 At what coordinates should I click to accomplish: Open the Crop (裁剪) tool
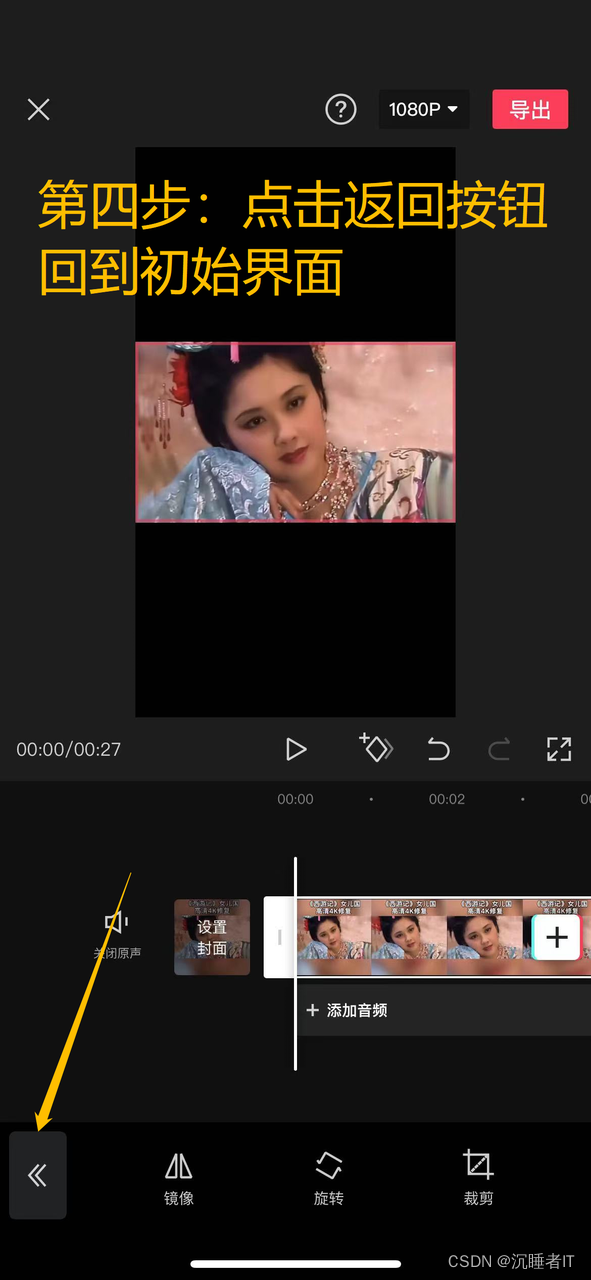point(478,1178)
